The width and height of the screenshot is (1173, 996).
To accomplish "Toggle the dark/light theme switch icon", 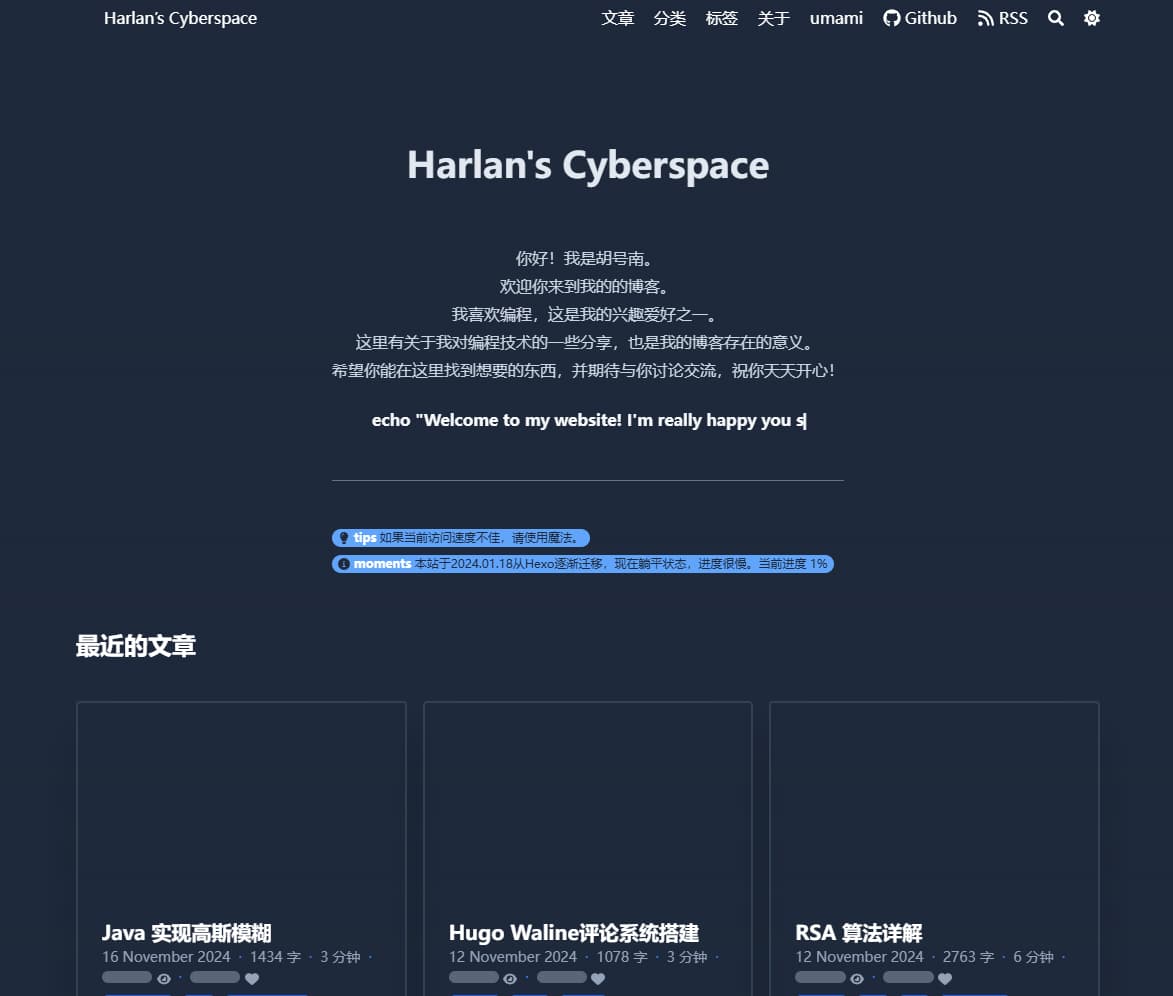I will click(x=1091, y=18).
